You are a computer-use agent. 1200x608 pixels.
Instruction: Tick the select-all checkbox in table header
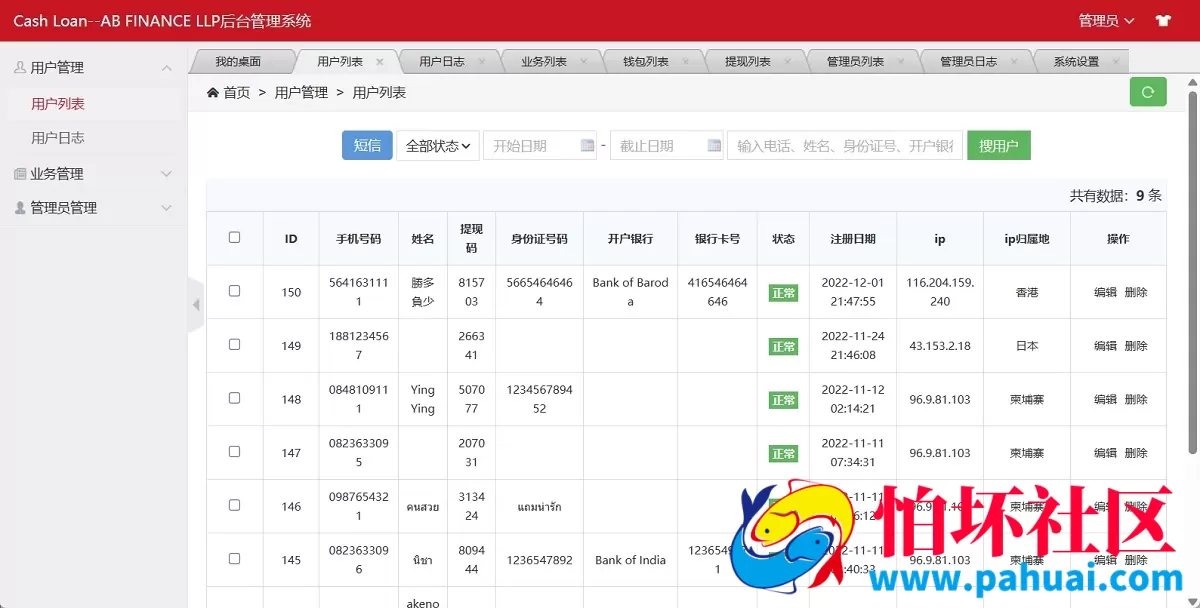point(235,238)
